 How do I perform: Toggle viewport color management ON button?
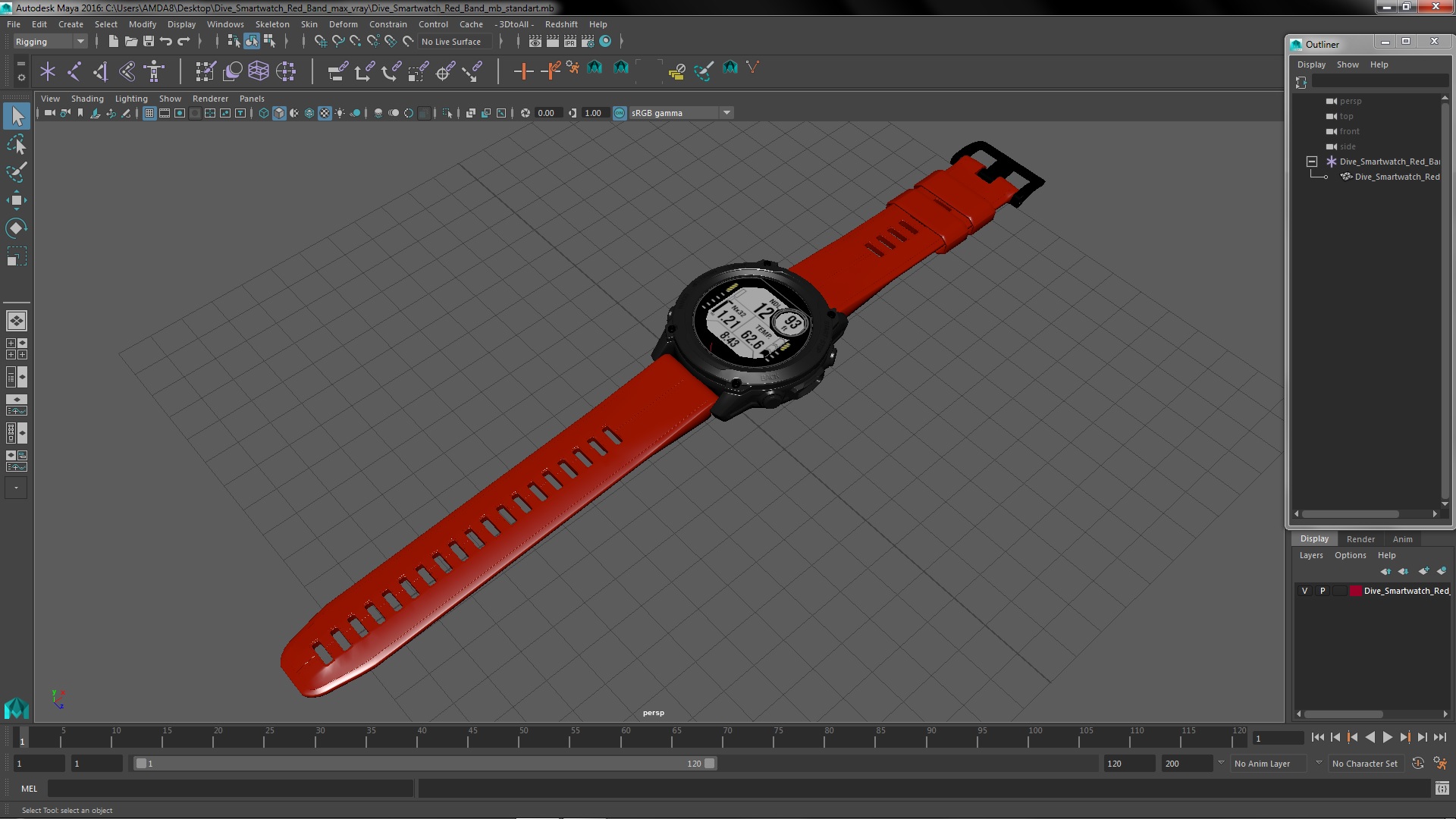[620, 113]
